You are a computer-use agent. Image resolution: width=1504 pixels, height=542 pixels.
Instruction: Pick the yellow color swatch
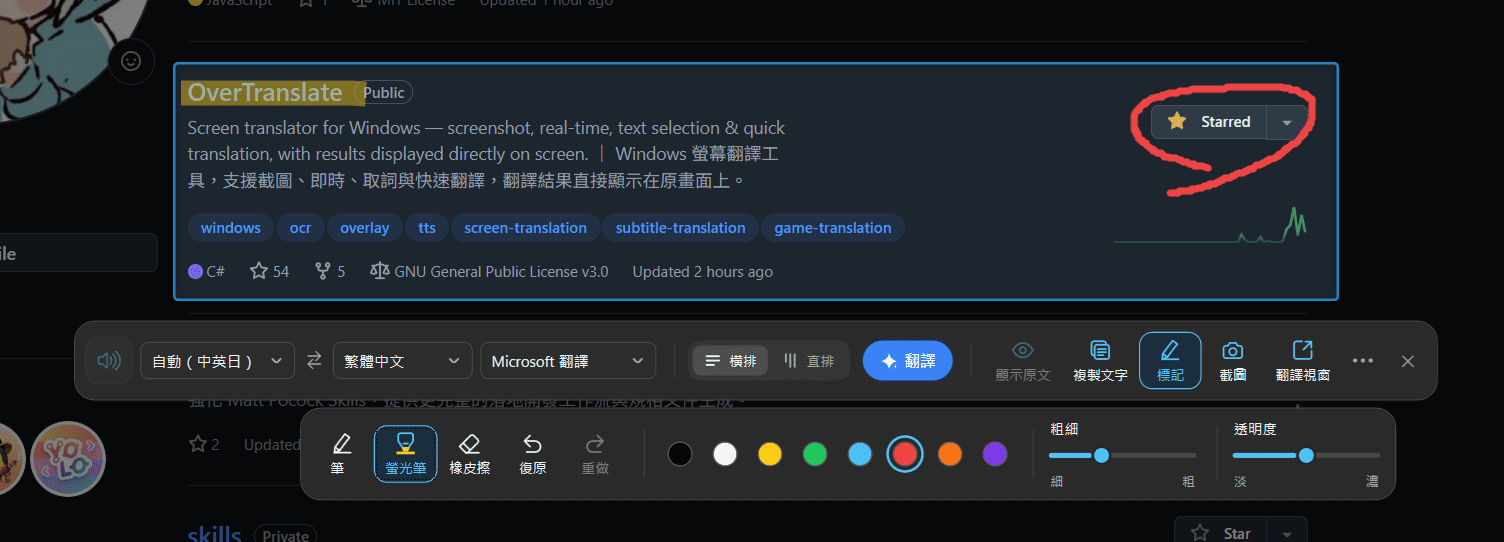pos(770,454)
